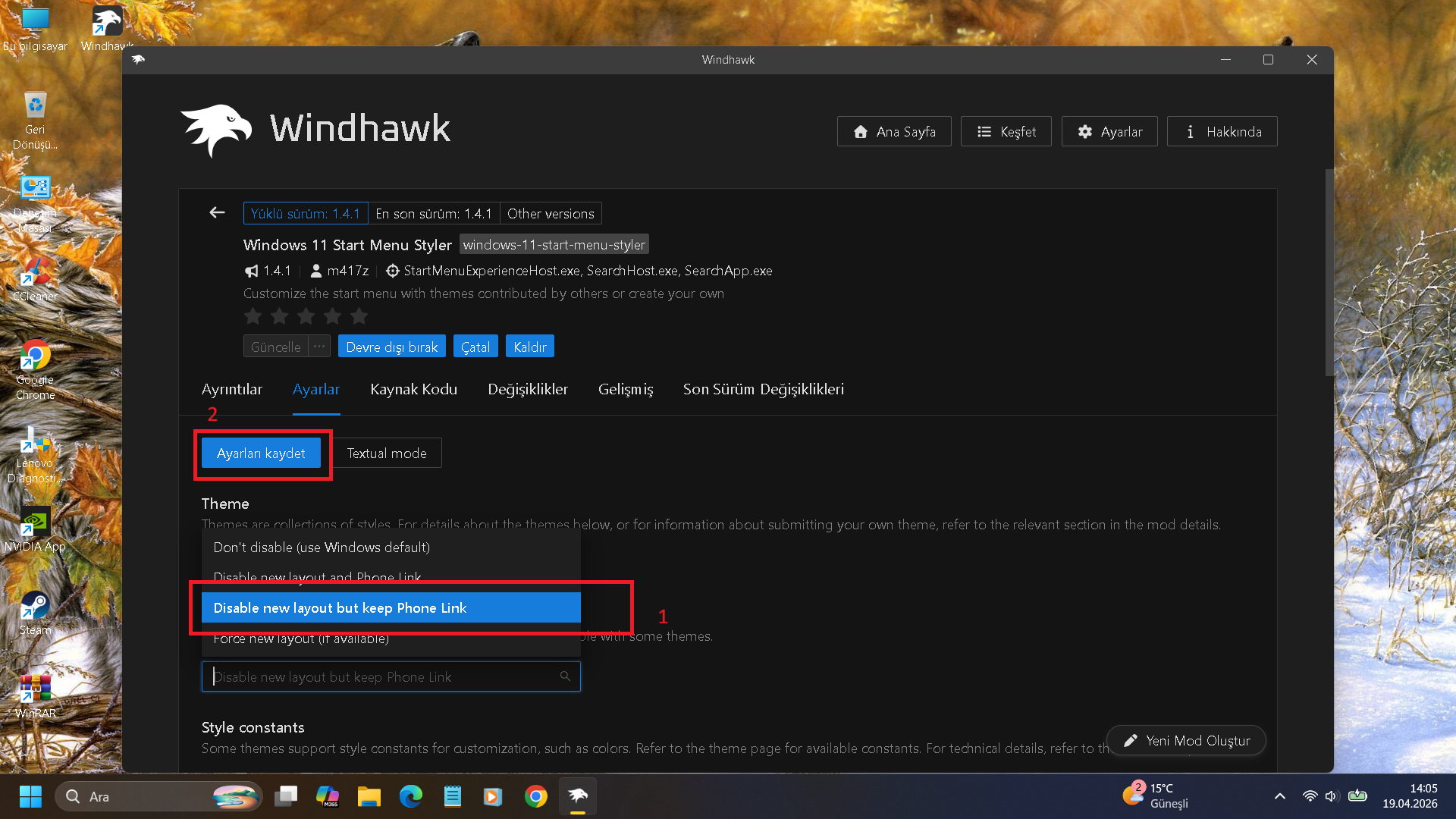Click the Yeni Mod Oluştur button
Viewport: 1456px width, 819px height.
click(1187, 740)
